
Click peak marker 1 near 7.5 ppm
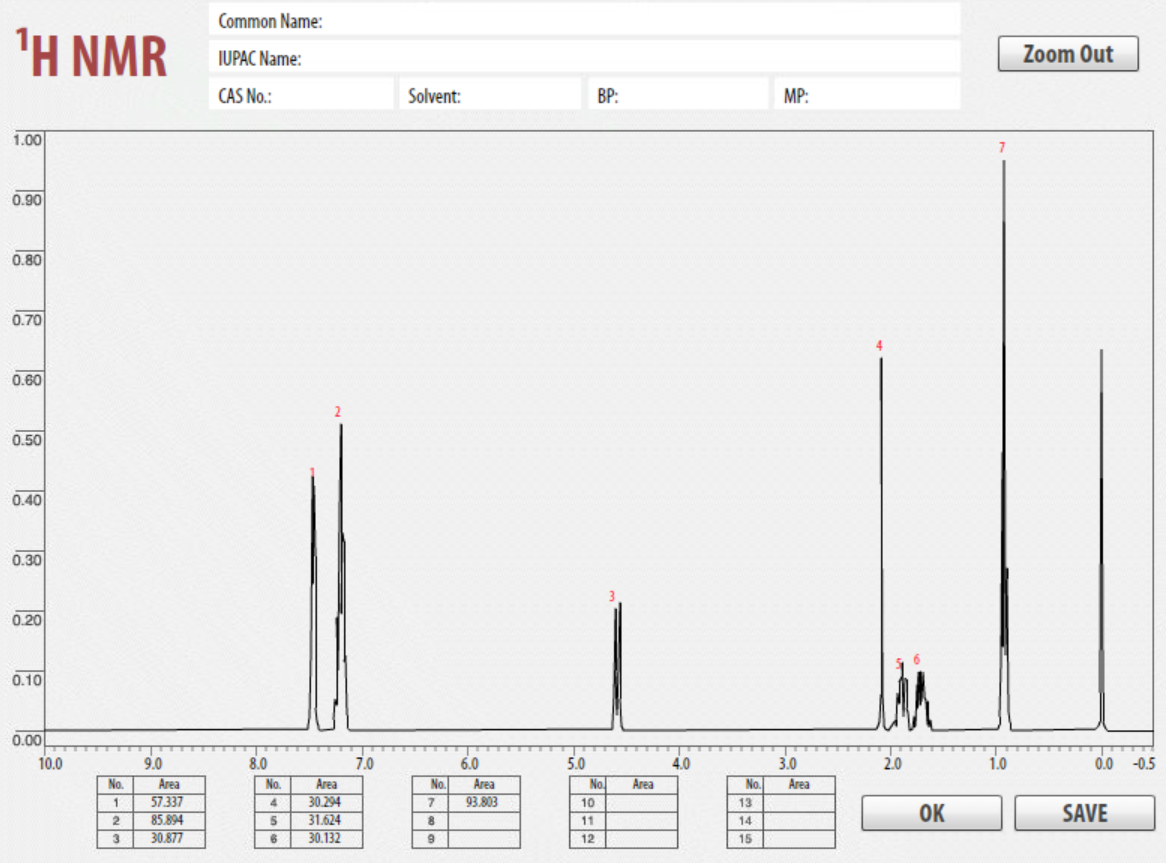click(x=313, y=472)
